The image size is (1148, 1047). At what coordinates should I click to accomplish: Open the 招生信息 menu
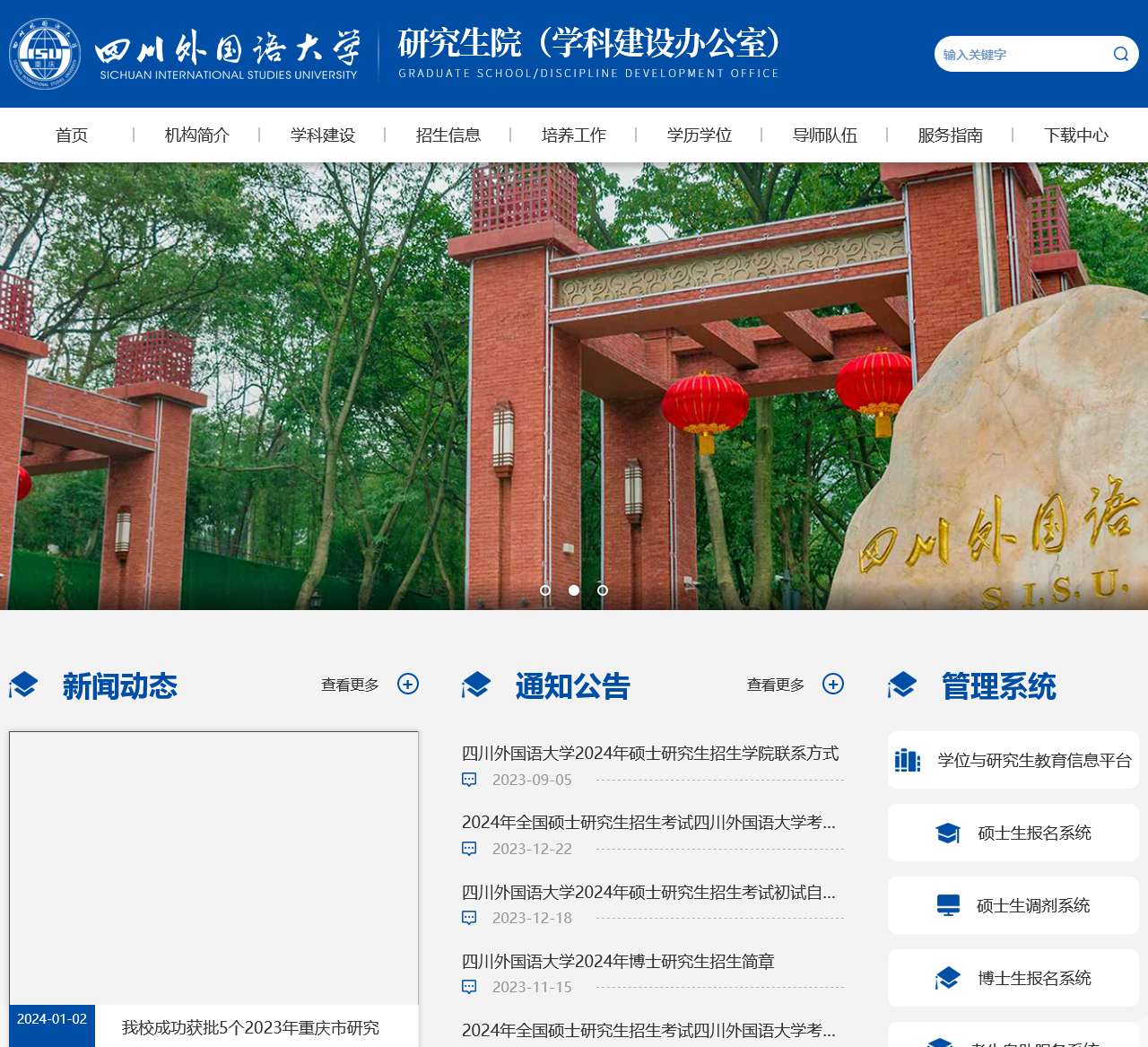[448, 135]
